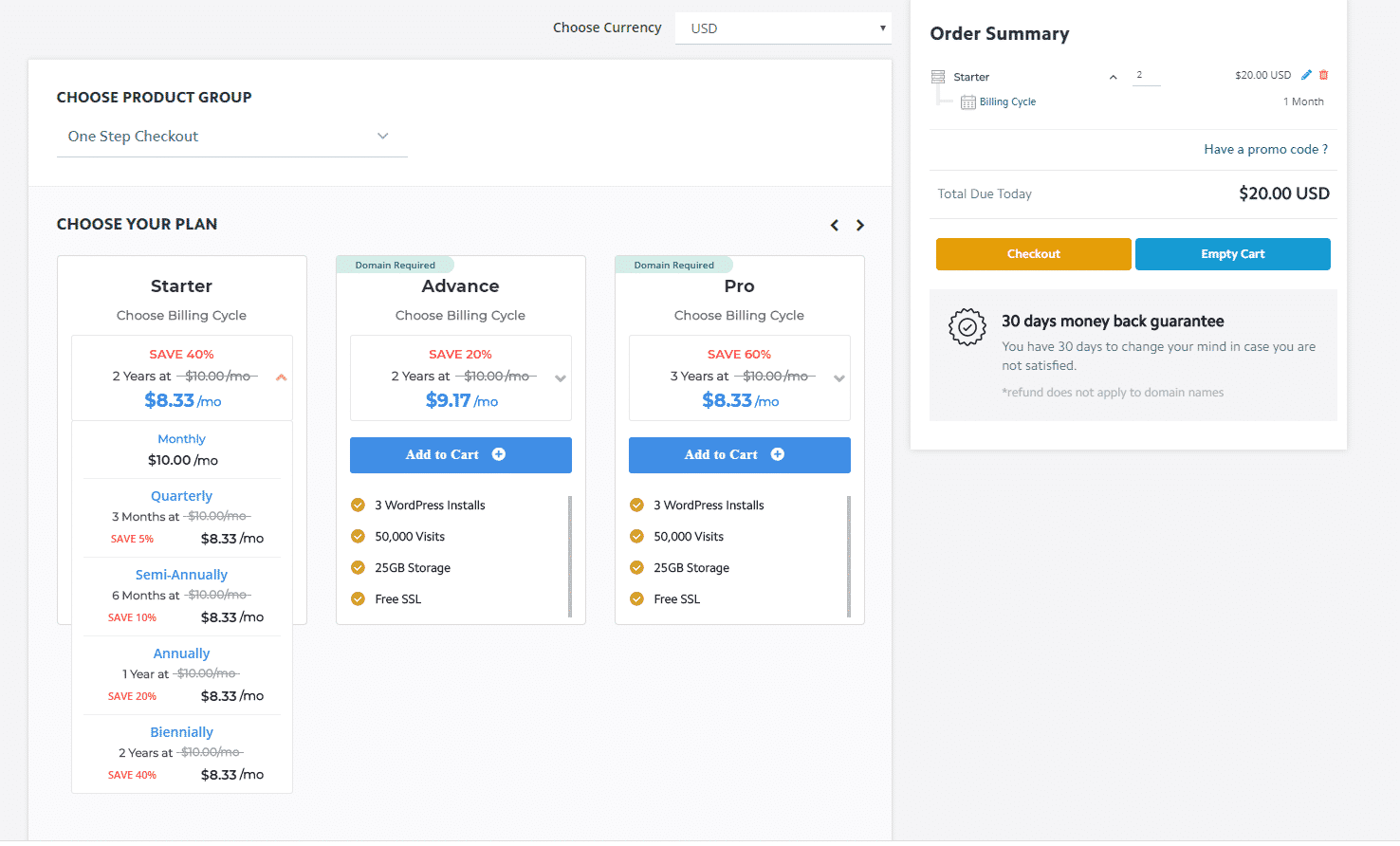Open the Choose Currency USD dropdown
The image size is (1400, 846).
tap(783, 28)
